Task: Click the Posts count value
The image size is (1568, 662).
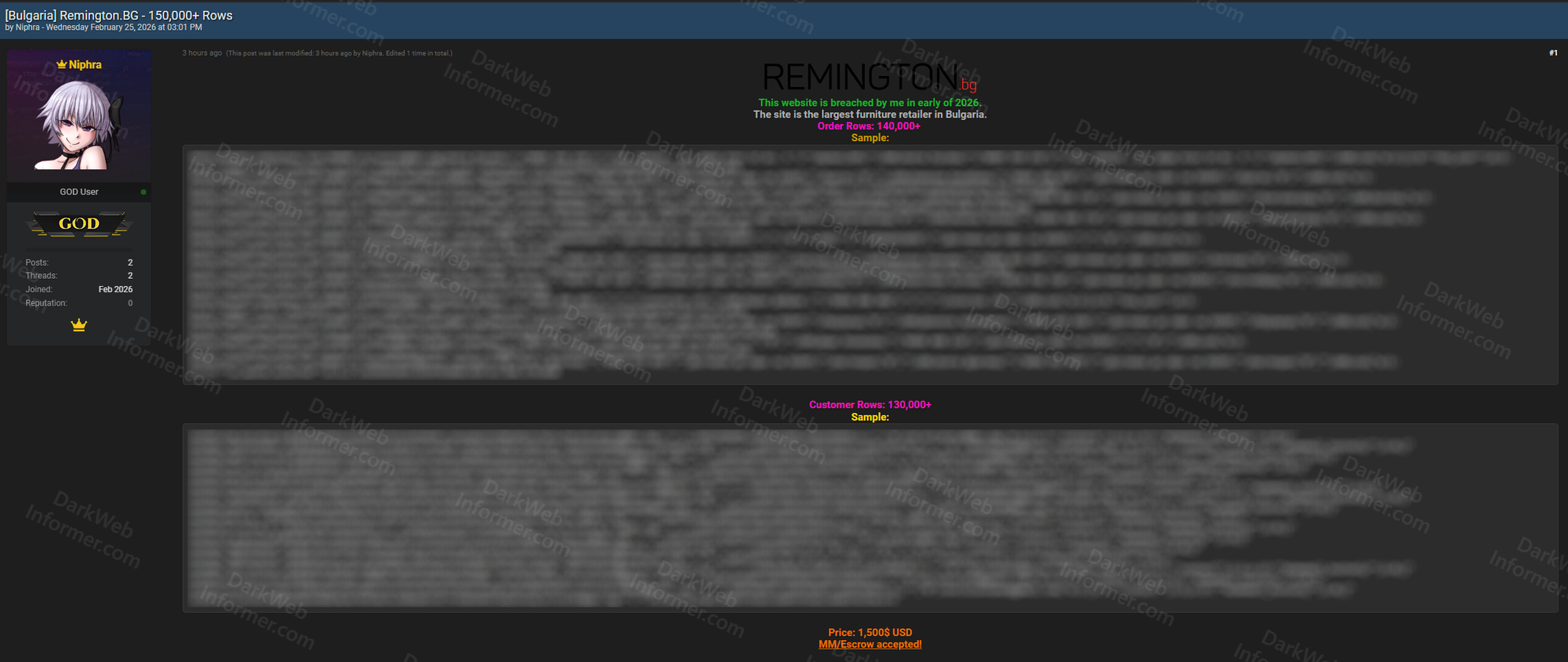Action: (130, 262)
